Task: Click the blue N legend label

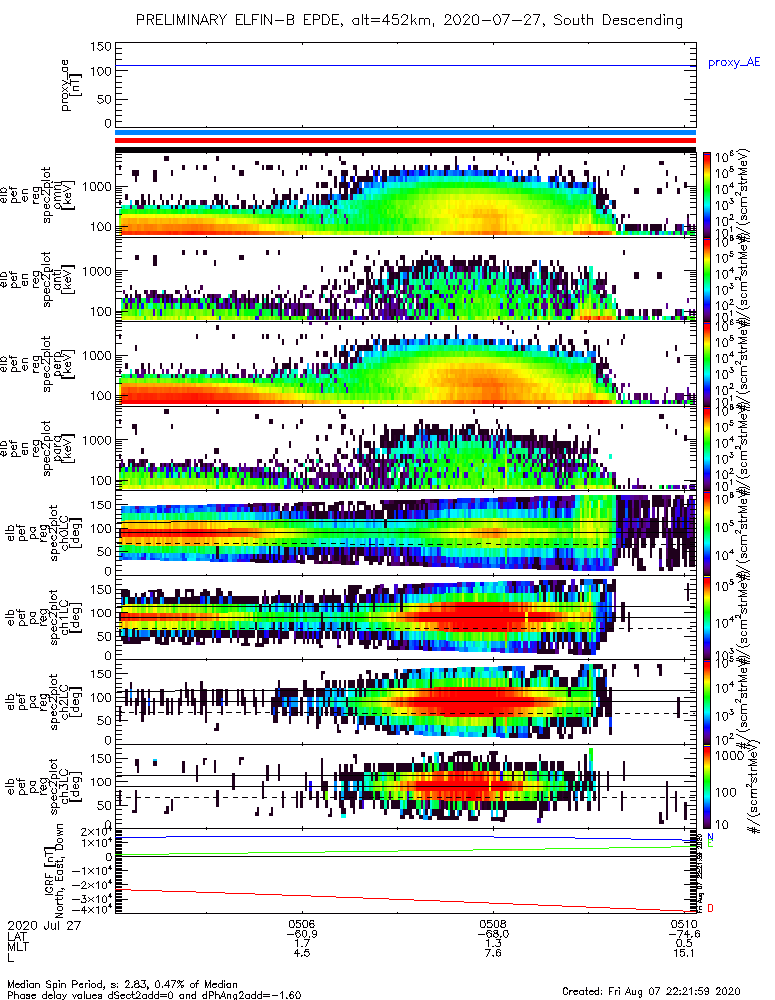Action: click(710, 837)
